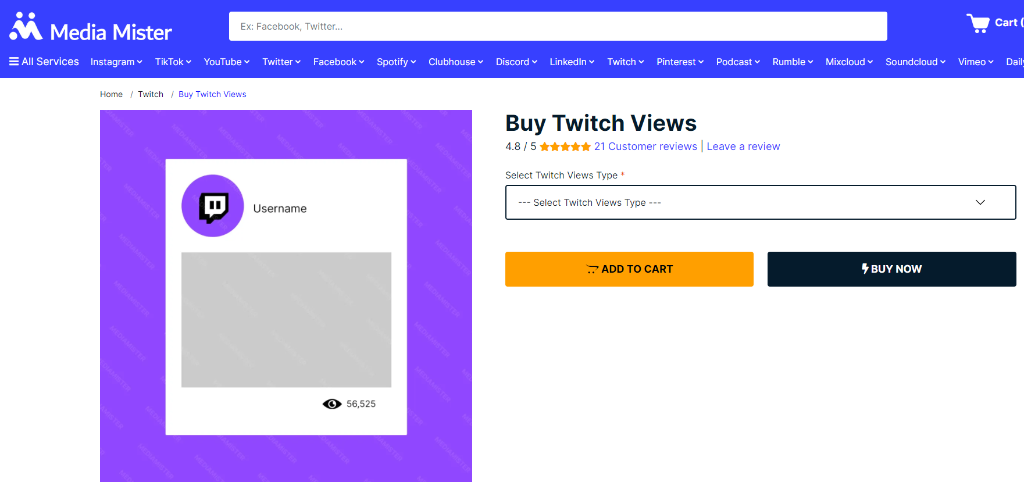1024x493 pixels.
Task: Focus the search field at top
Action: tap(558, 26)
